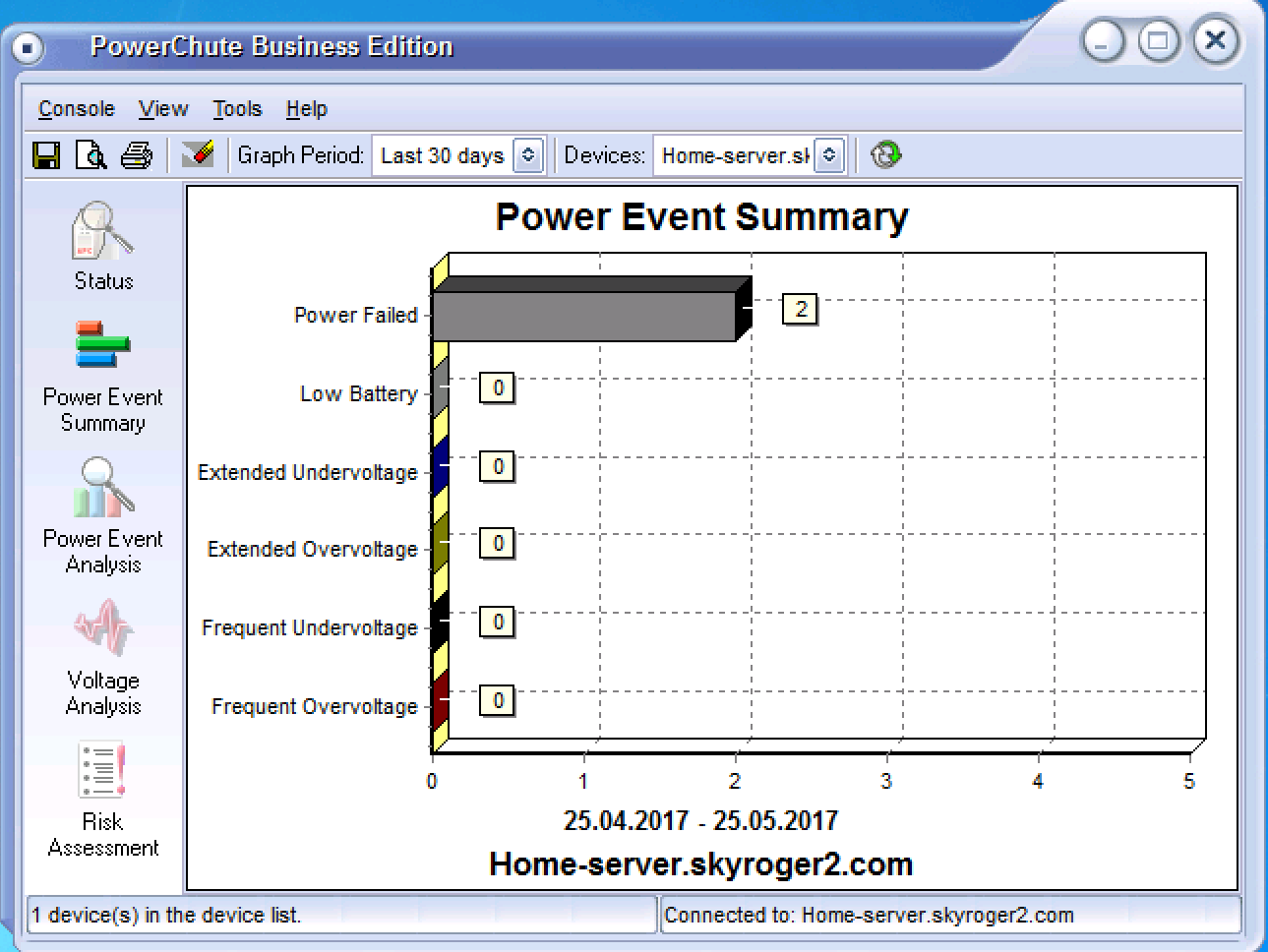This screenshot has width=1268, height=952.
Task: Click the Print icon in the toolbar
Action: pos(137,155)
